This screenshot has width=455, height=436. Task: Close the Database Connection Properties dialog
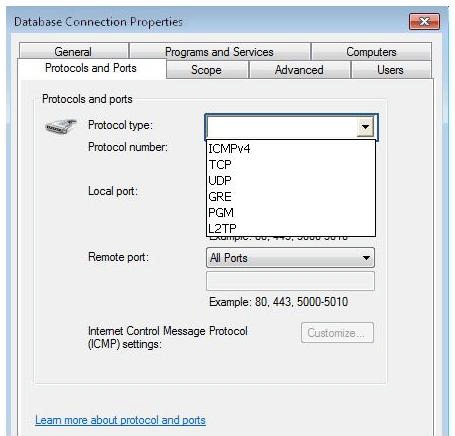click(x=424, y=22)
